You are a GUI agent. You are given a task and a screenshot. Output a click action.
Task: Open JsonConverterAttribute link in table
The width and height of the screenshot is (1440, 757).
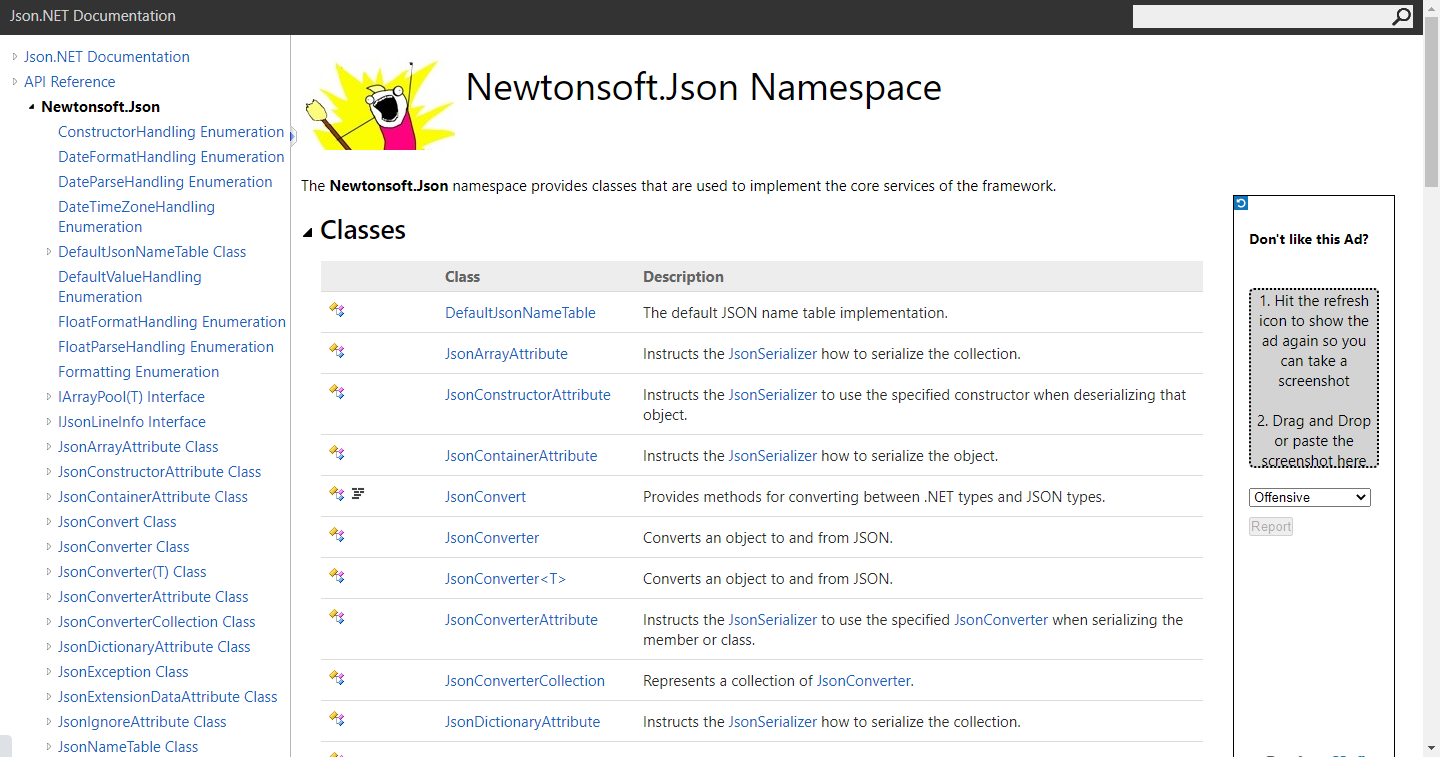coord(521,620)
